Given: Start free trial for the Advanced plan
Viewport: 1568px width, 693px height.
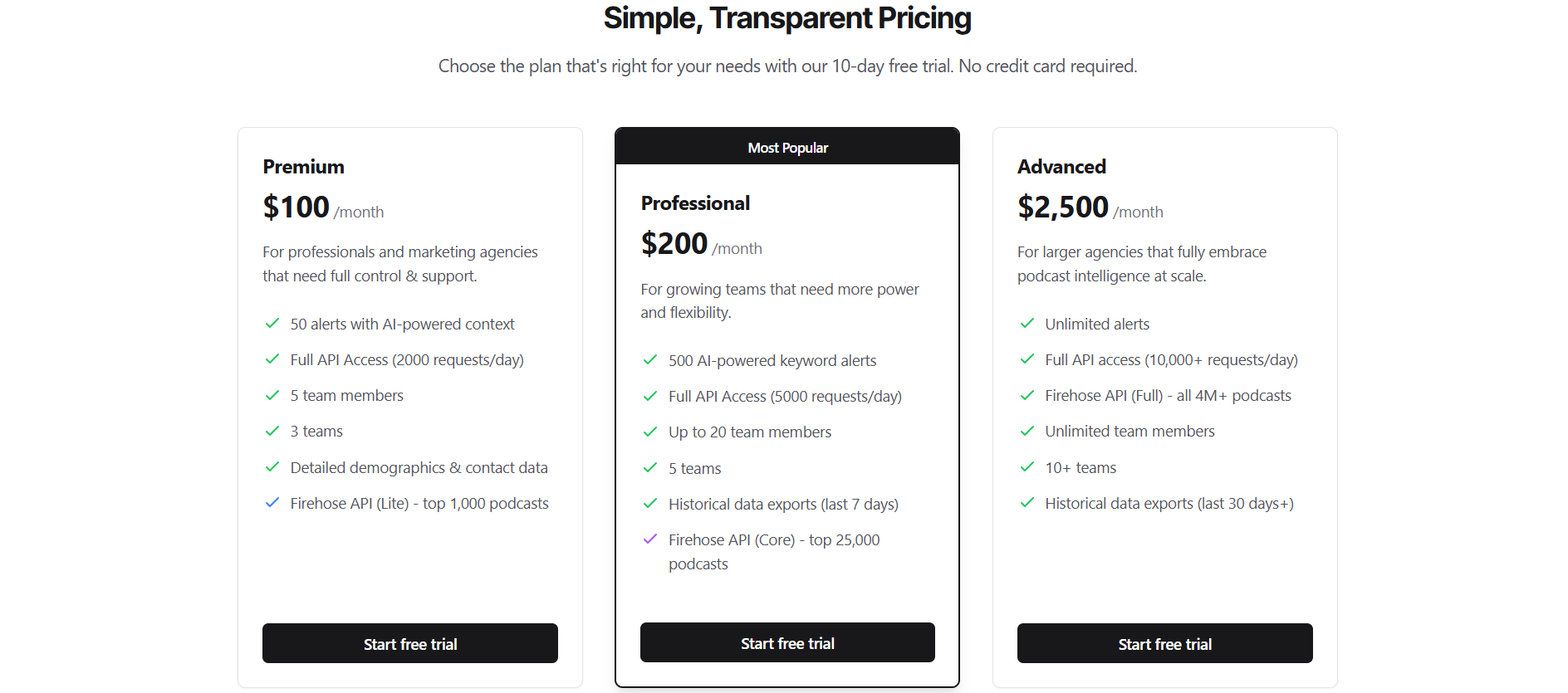Looking at the screenshot, I should point(1164,643).
